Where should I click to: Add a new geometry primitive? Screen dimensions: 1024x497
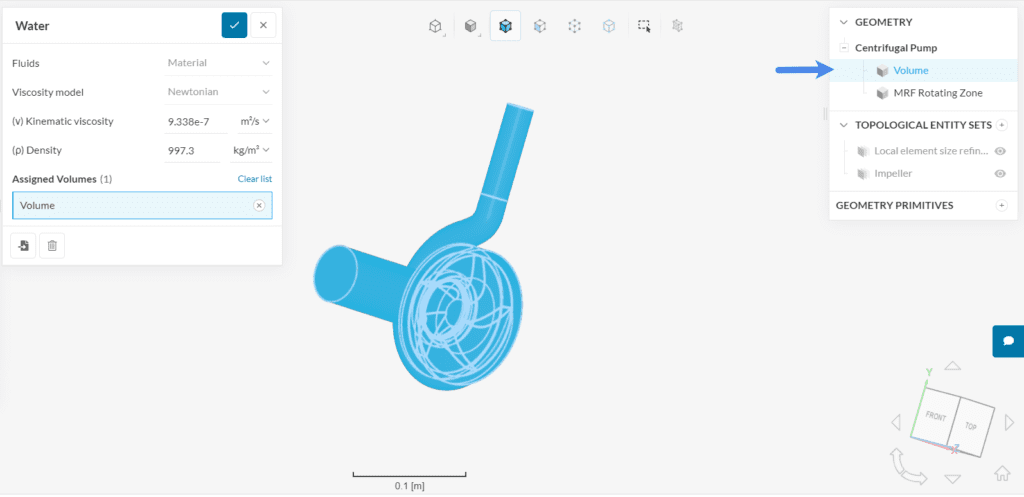click(1002, 205)
